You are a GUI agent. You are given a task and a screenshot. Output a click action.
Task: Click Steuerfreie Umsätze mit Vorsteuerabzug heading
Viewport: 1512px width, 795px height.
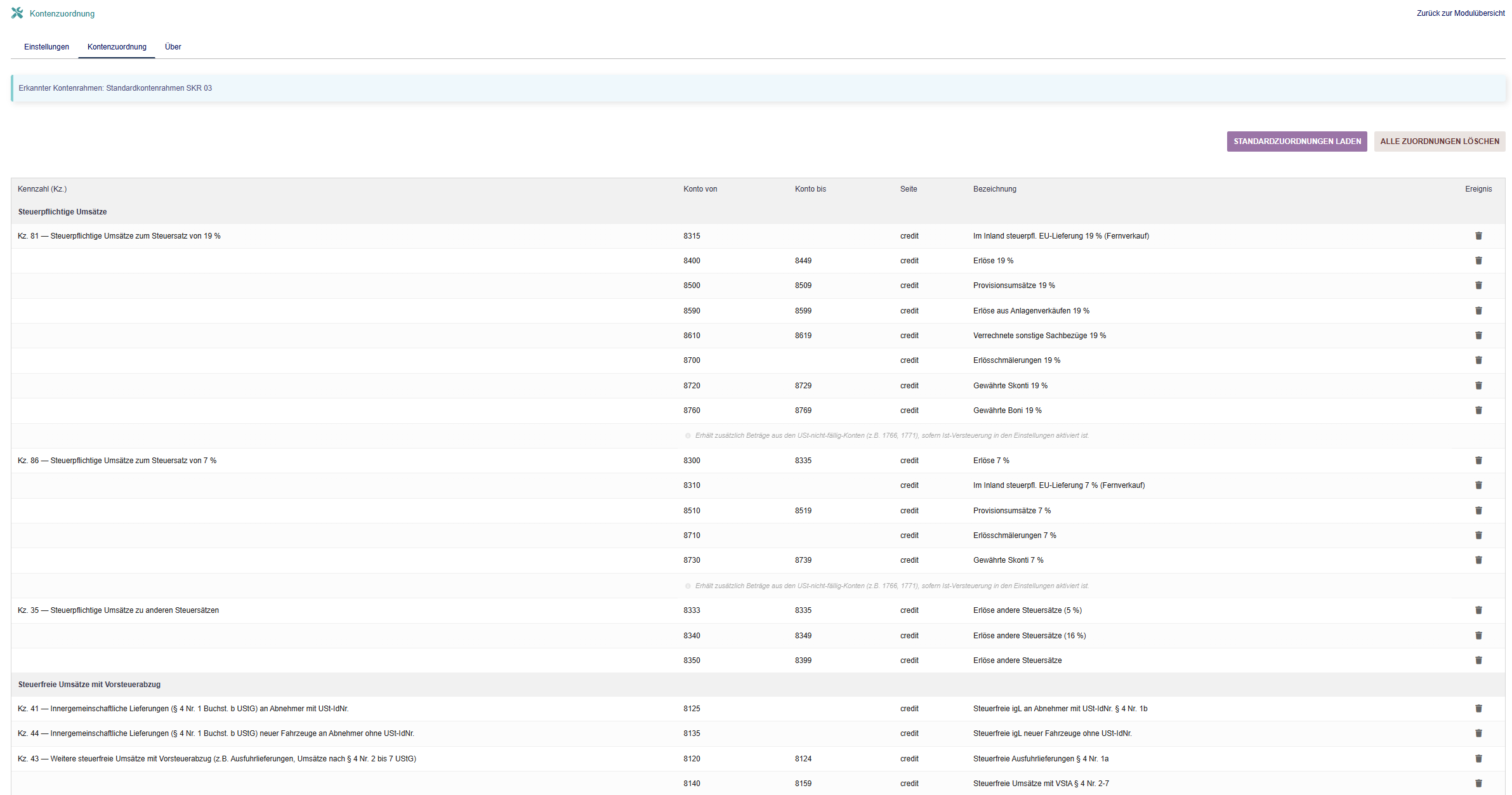click(x=89, y=685)
